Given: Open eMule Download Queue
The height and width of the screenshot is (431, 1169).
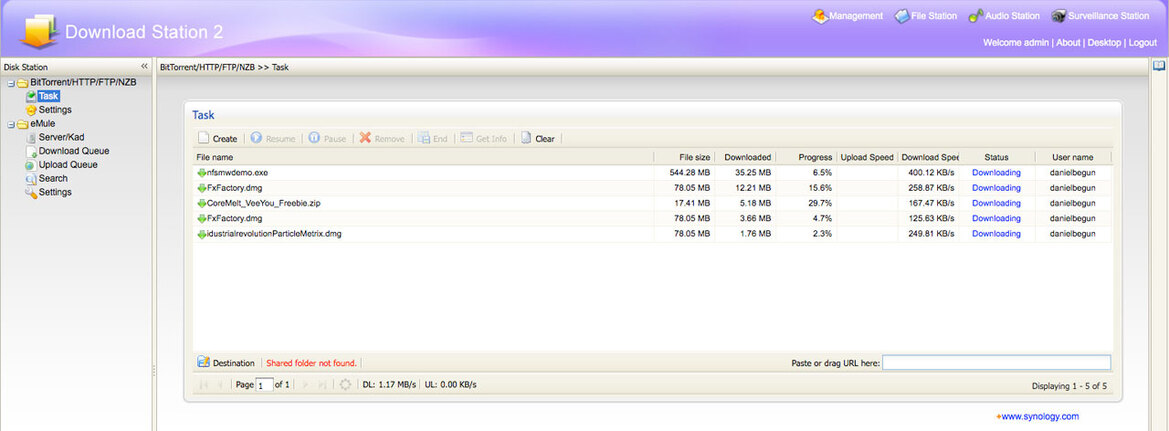Looking at the screenshot, I should pos(74,151).
